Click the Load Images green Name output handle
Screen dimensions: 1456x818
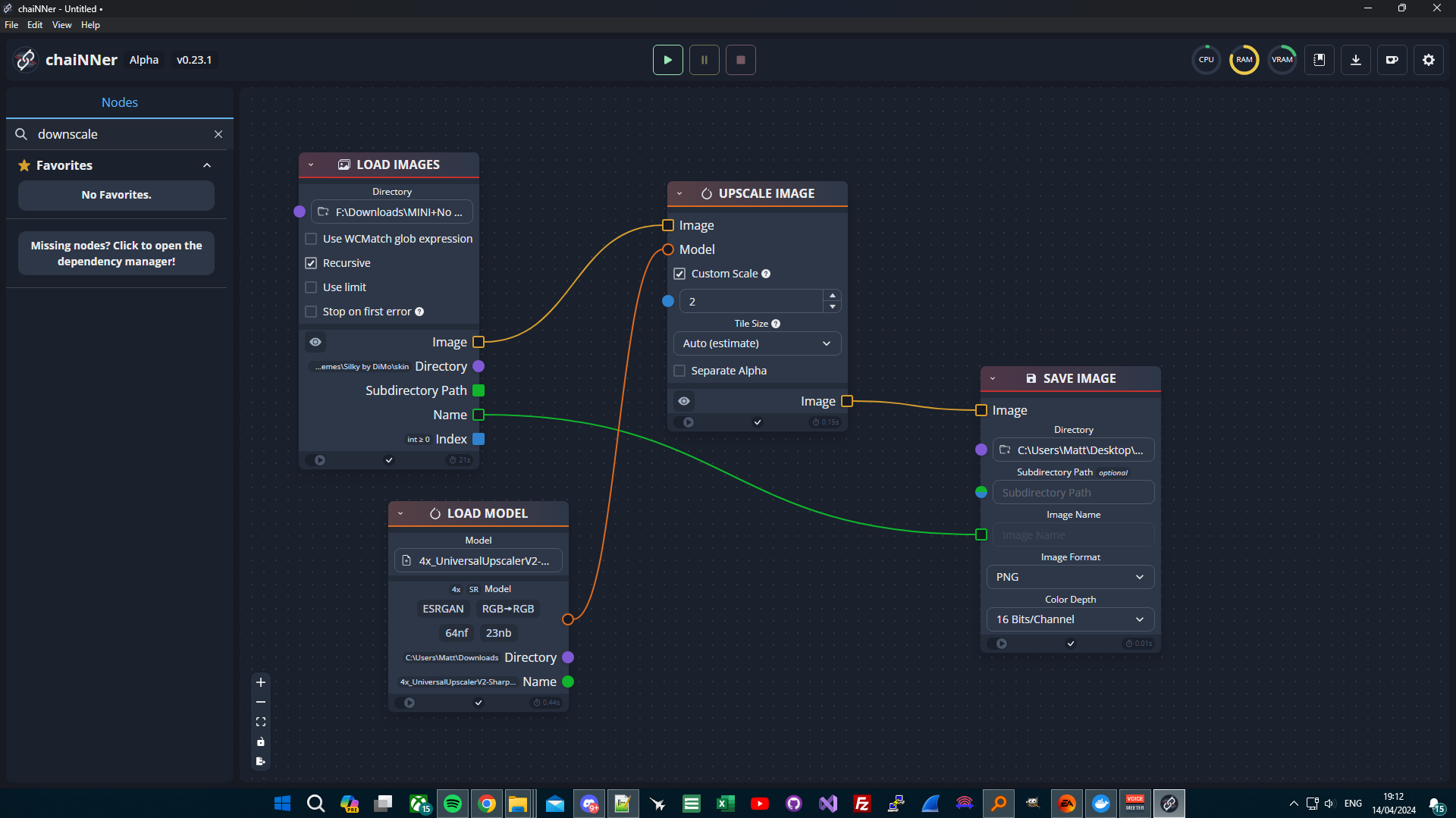pyautogui.click(x=479, y=415)
